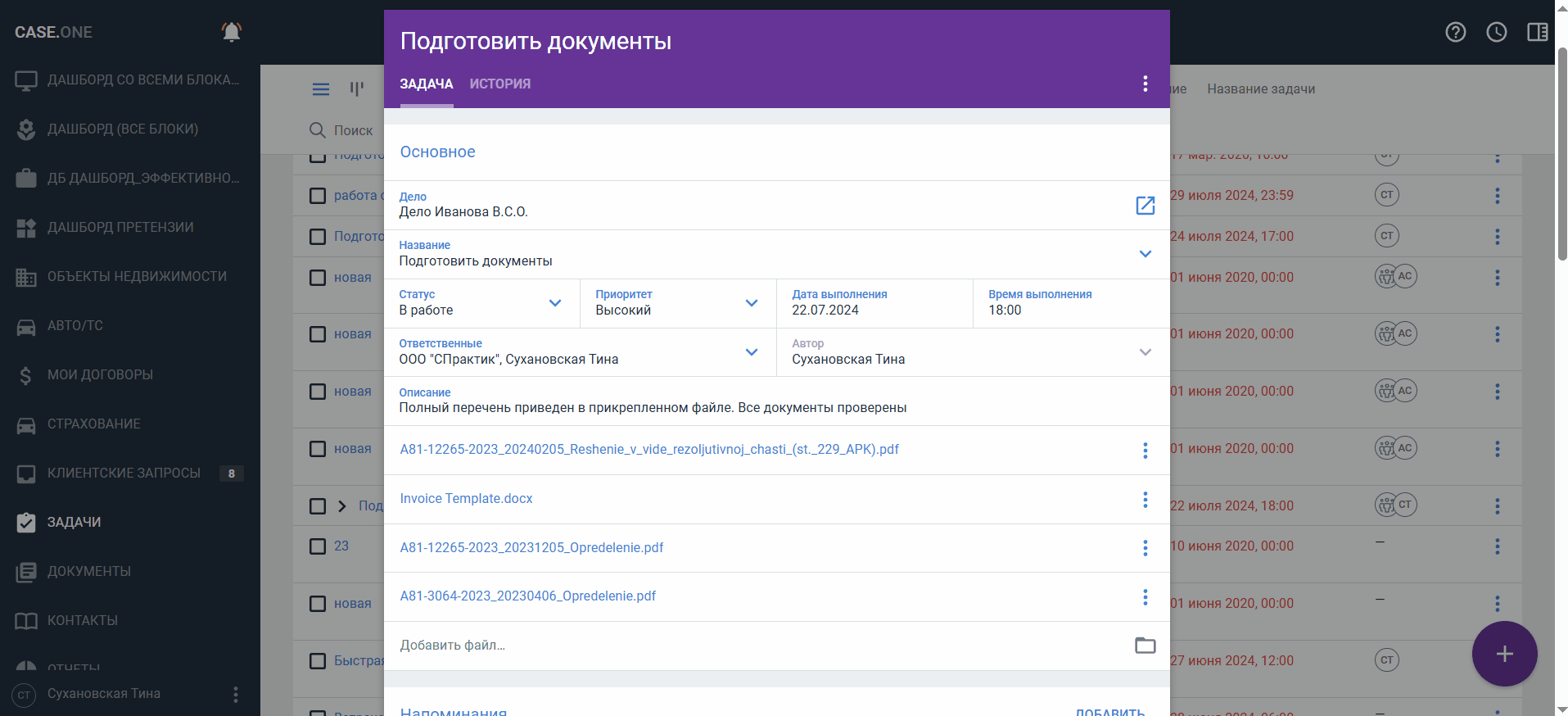Expand the Статус dropdown
This screenshot has height=716, width=1568.
555,303
